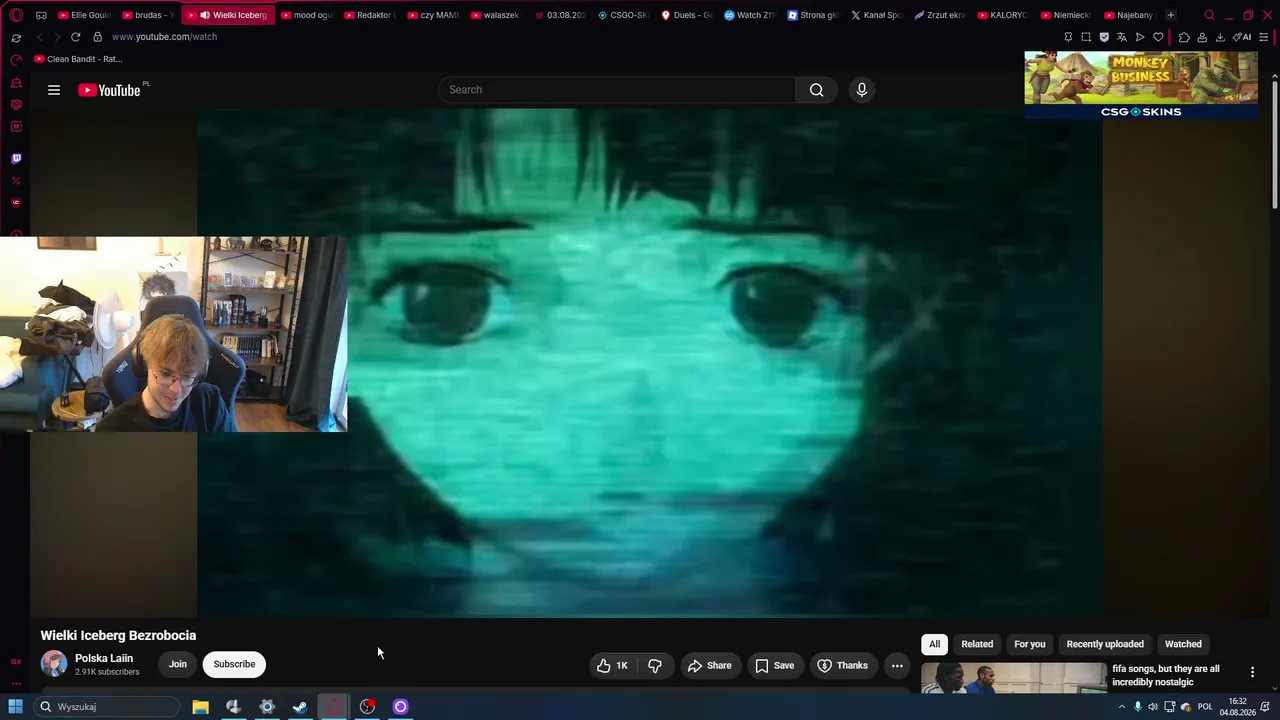Go to the YouTube home logo
The height and width of the screenshot is (720, 1280).
point(109,90)
